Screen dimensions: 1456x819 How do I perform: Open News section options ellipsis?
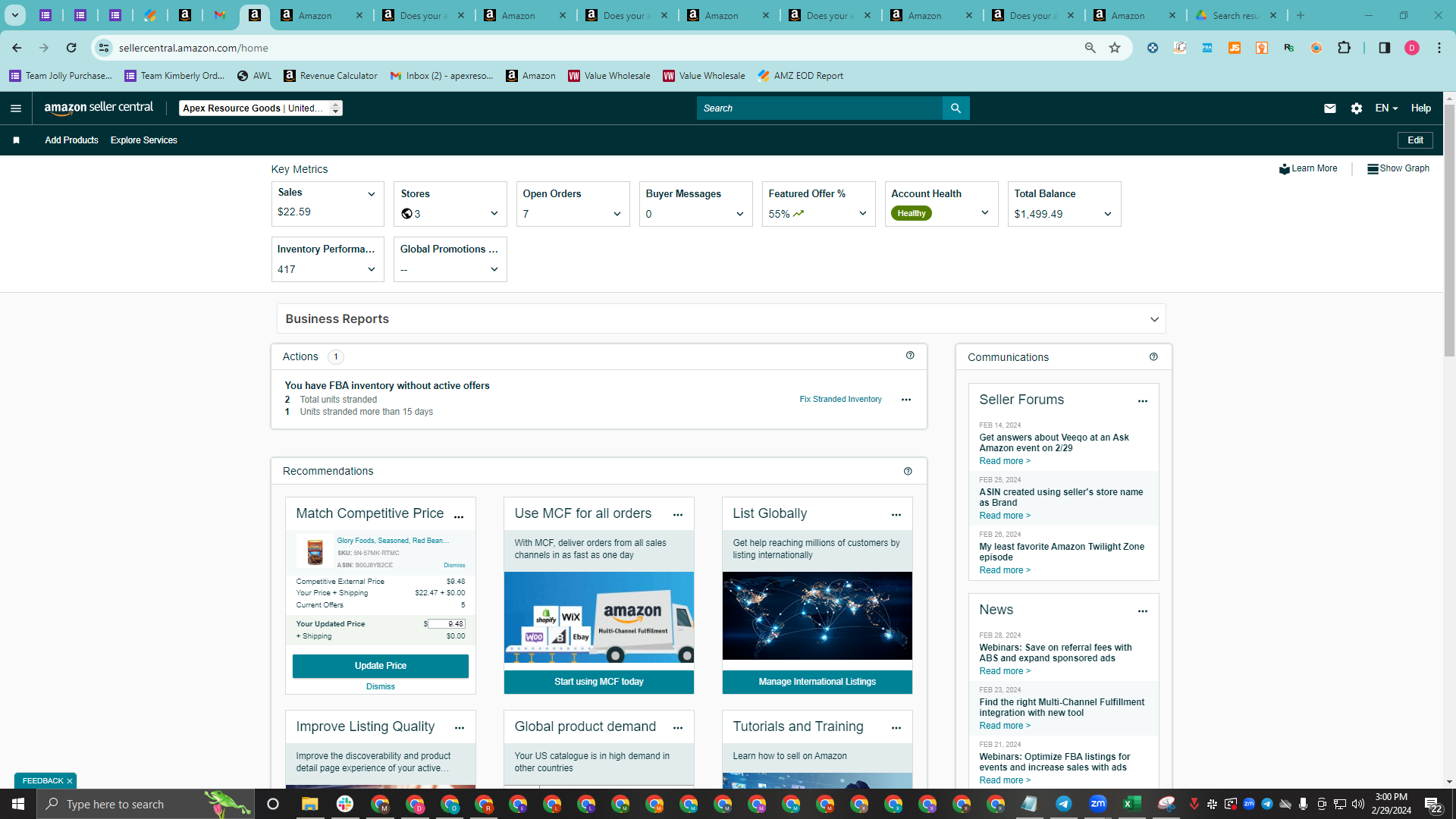1143,611
